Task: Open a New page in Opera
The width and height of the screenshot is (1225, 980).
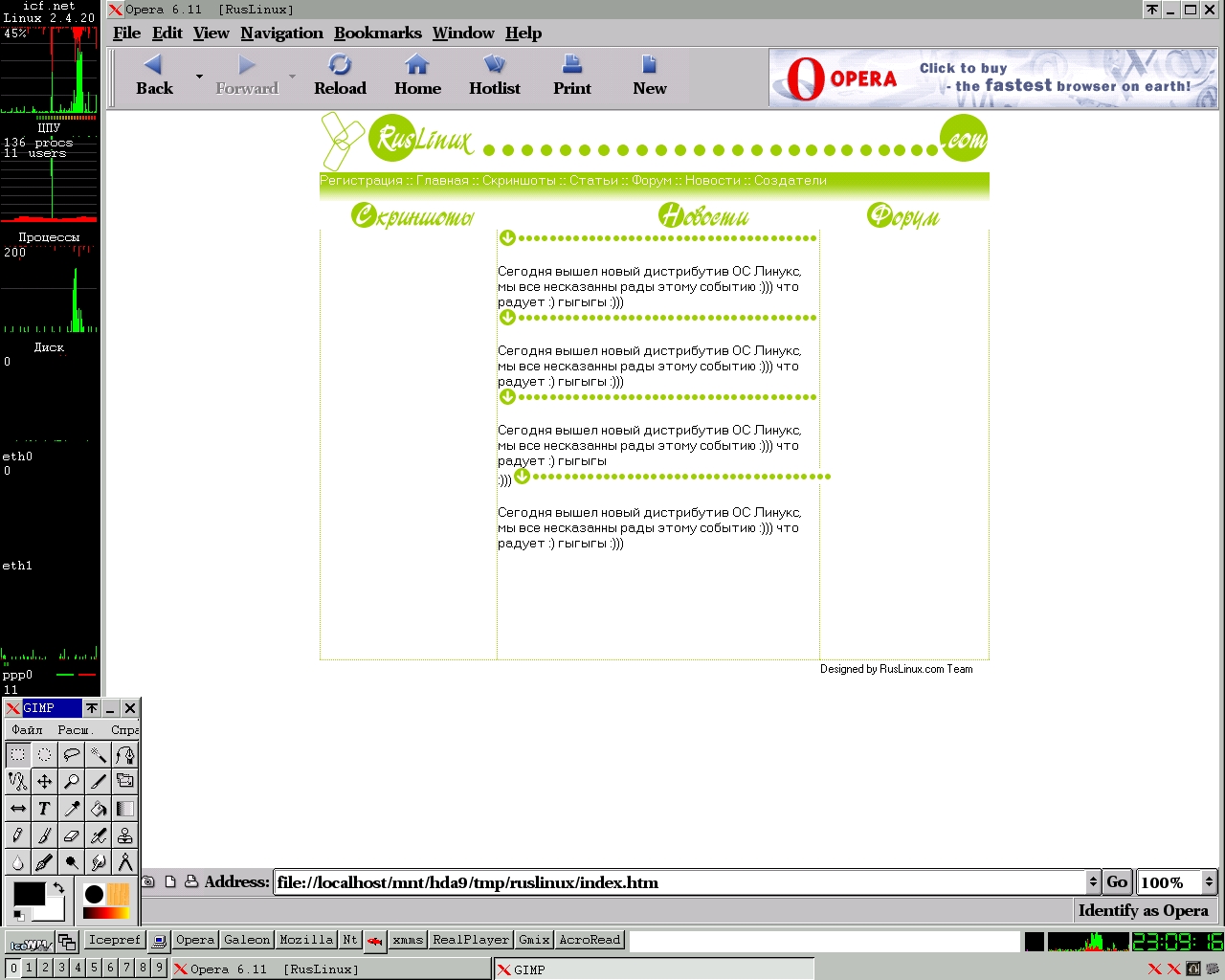Action: click(x=650, y=76)
